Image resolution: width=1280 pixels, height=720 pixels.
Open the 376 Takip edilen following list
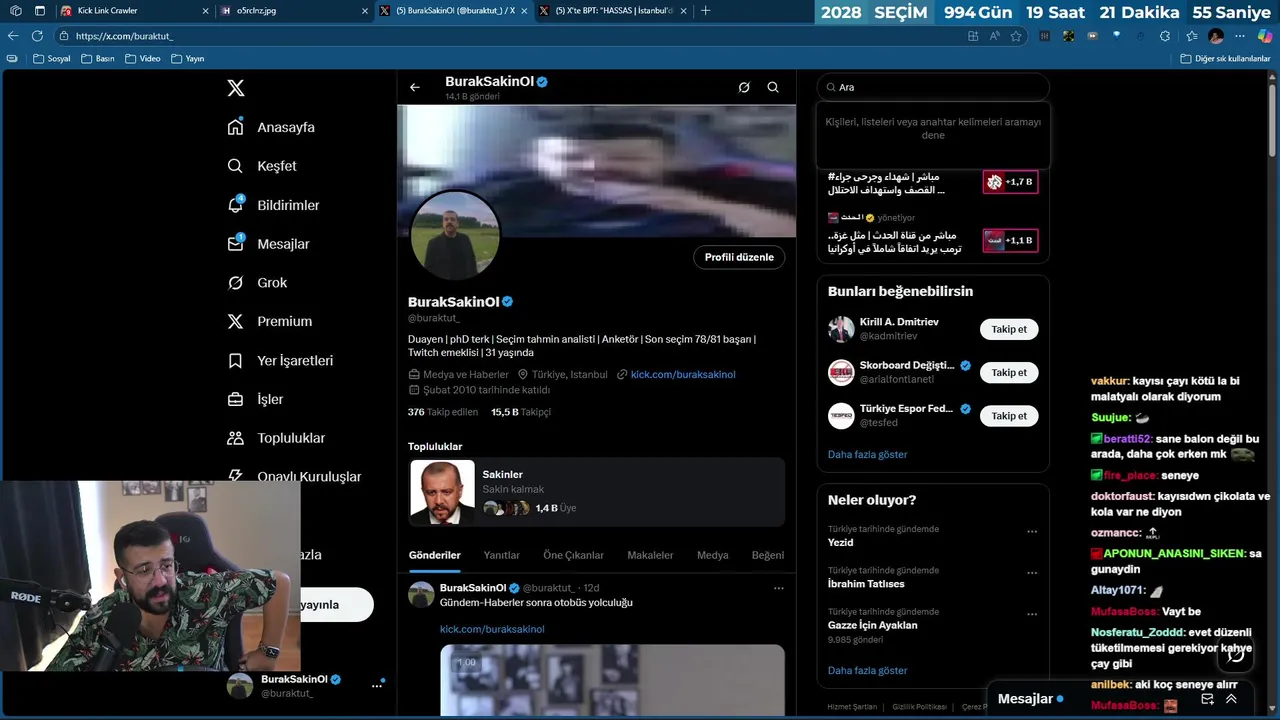click(443, 412)
